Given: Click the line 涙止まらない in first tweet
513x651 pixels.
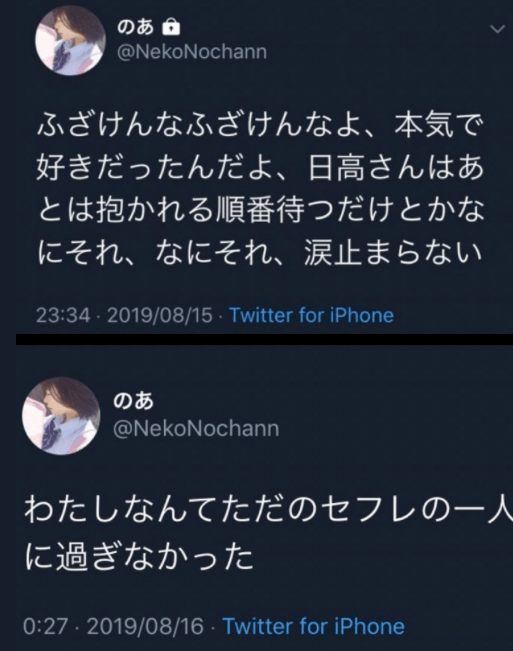Looking at the screenshot, I should [393, 253].
